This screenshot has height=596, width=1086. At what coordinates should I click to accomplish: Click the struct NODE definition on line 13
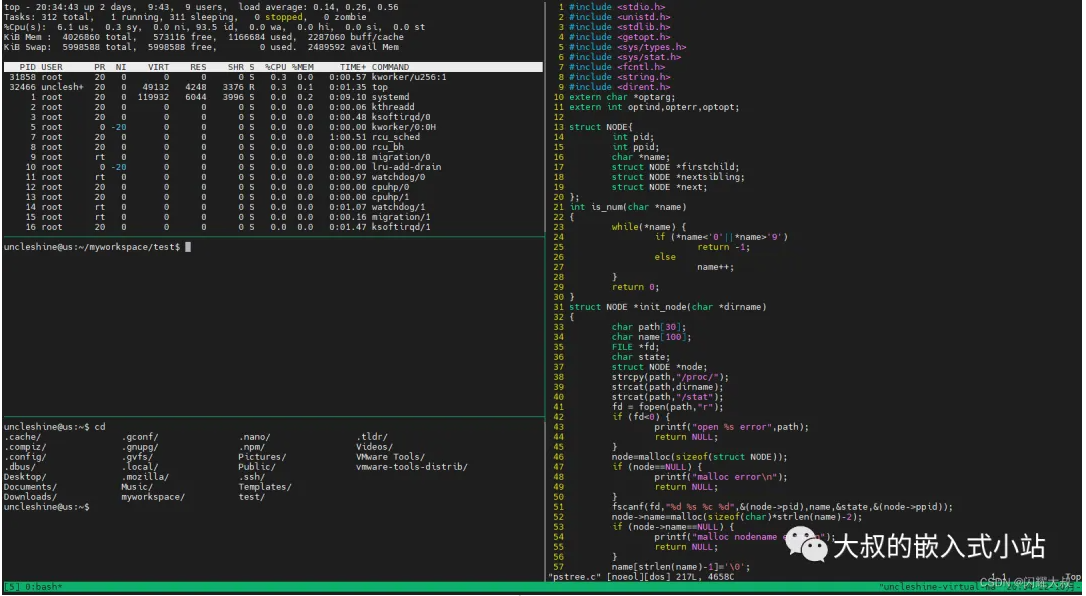click(x=600, y=127)
